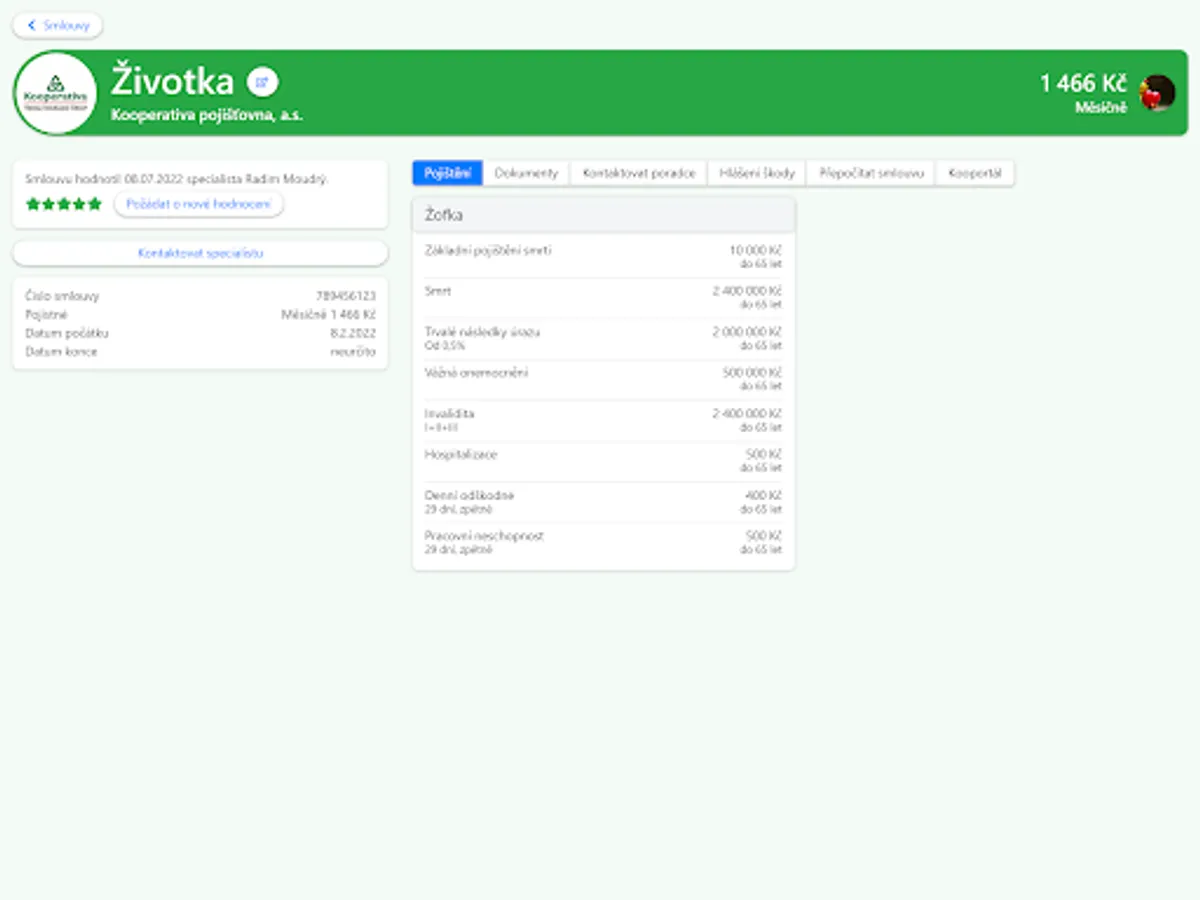Open the Kooperativa logo image
The height and width of the screenshot is (900, 1200).
click(x=56, y=93)
